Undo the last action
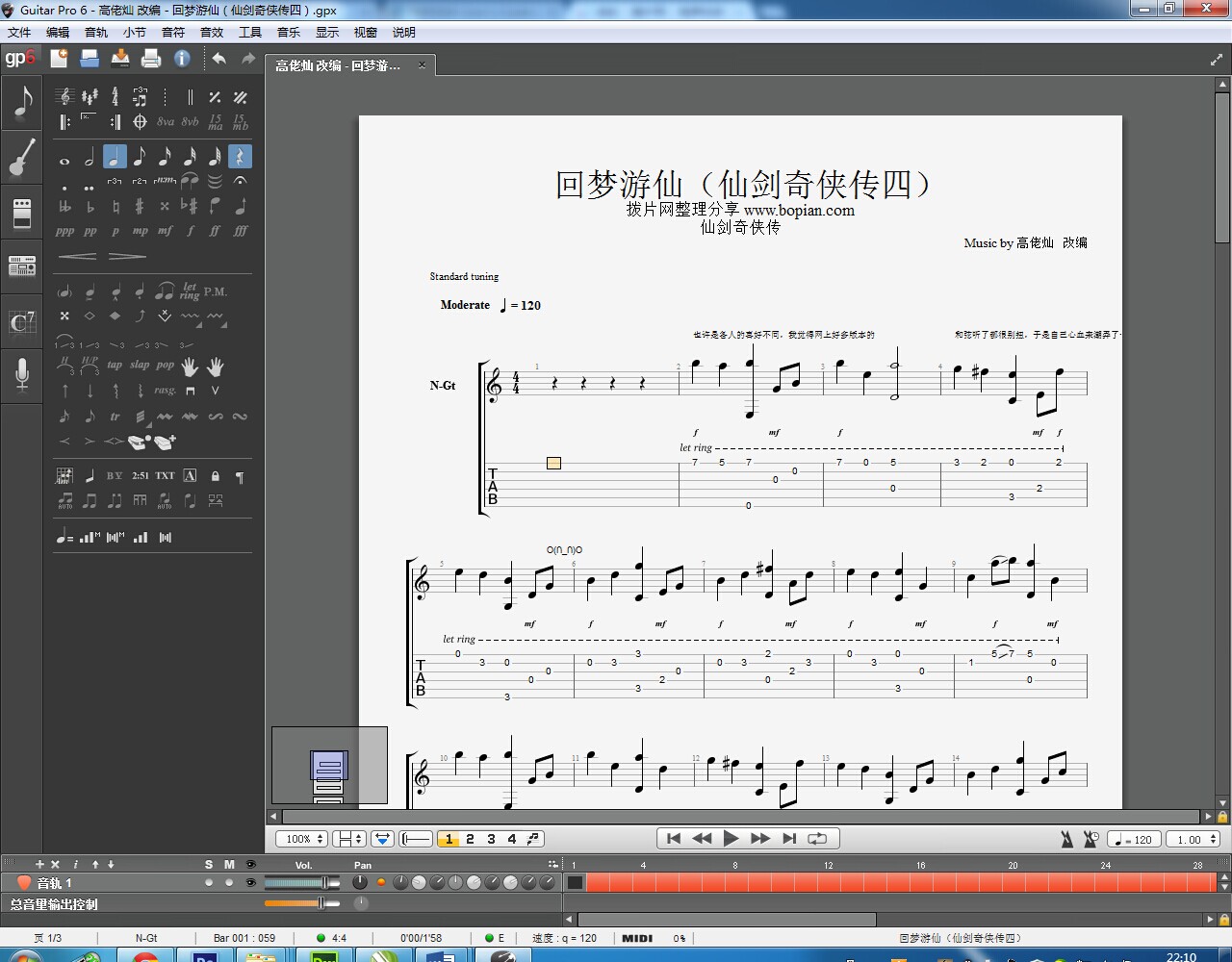Image resolution: width=1232 pixels, height=962 pixels. tap(219, 59)
